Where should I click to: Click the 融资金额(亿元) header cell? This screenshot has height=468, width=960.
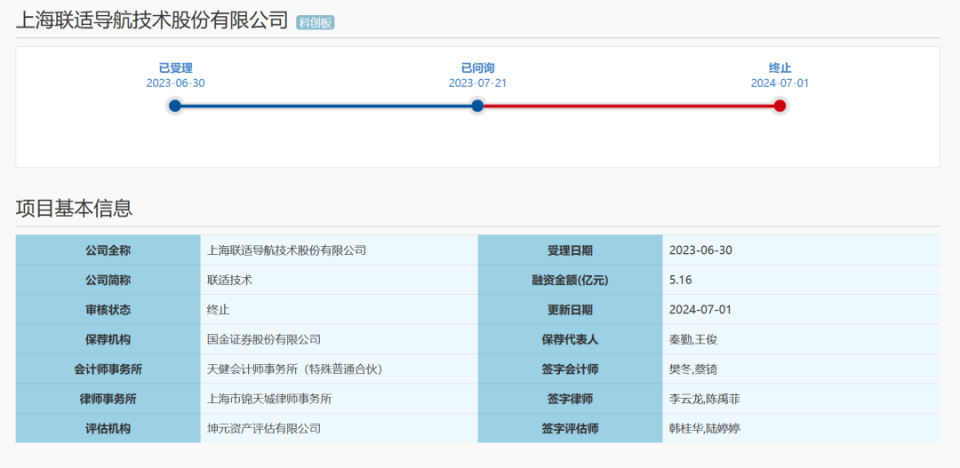[x=570, y=280]
